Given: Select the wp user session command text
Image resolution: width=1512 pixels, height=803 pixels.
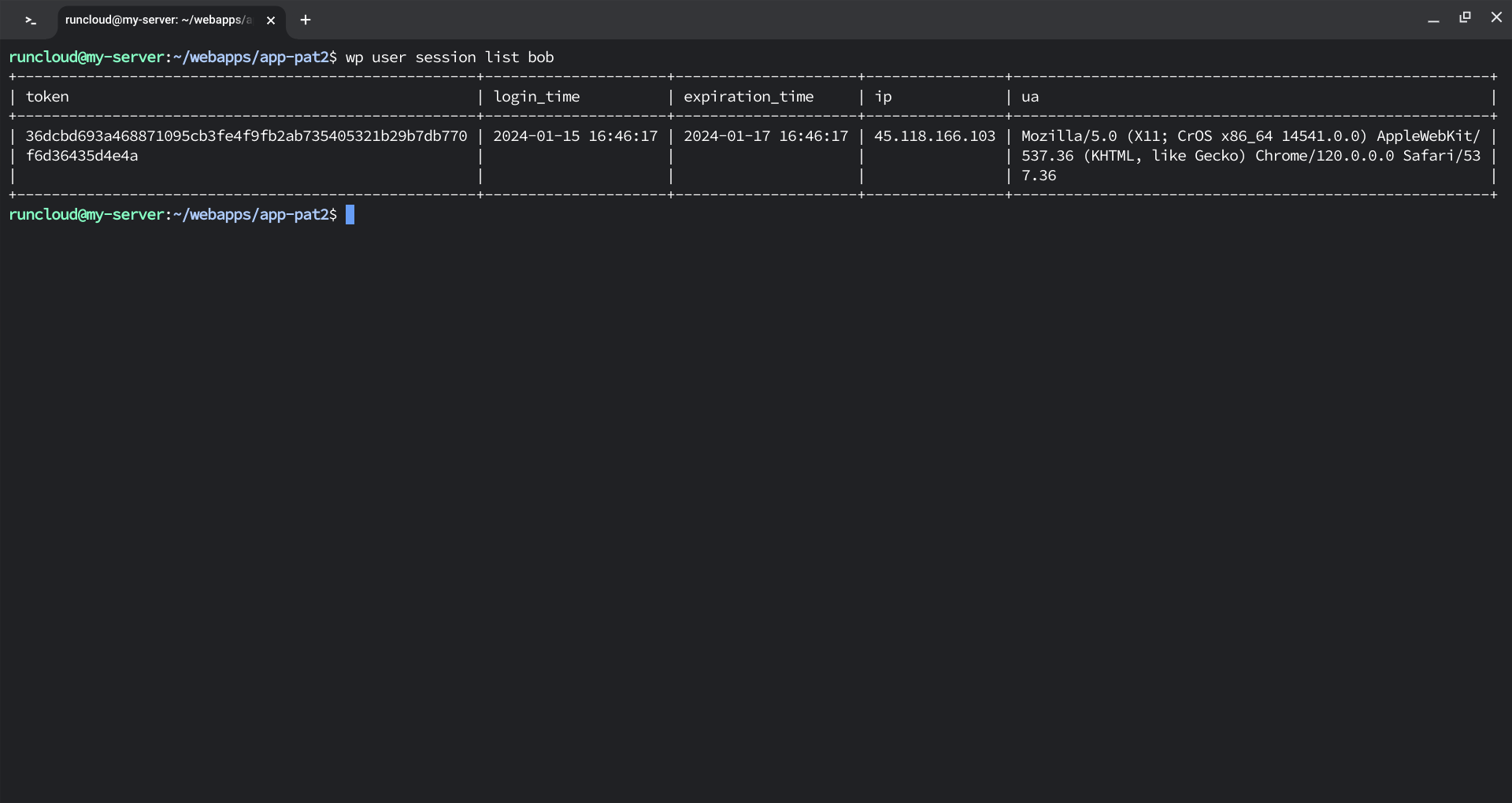Looking at the screenshot, I should [449, 57].
